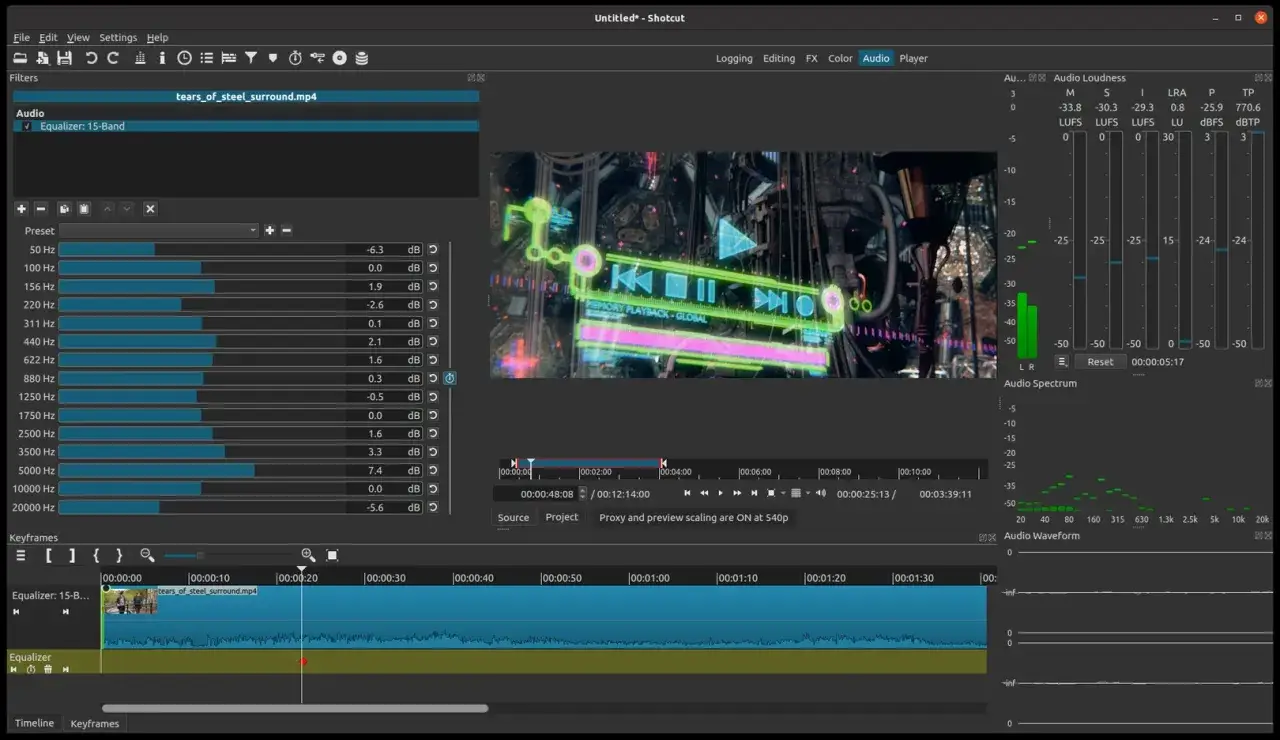Reset the 50 Hz band to default
Viewport: 1280px width, 740px height.
(432, 249)
